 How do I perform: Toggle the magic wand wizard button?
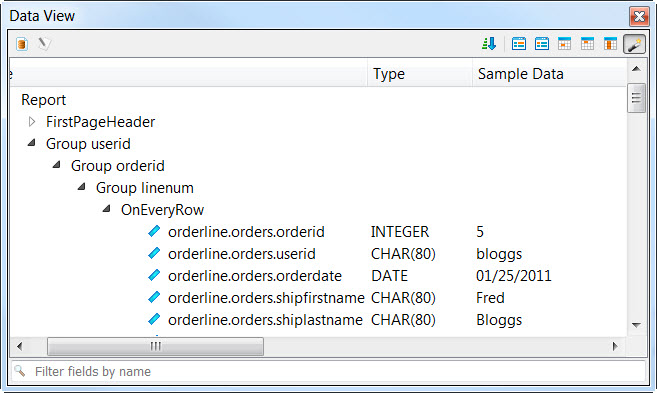coord(634,44)
